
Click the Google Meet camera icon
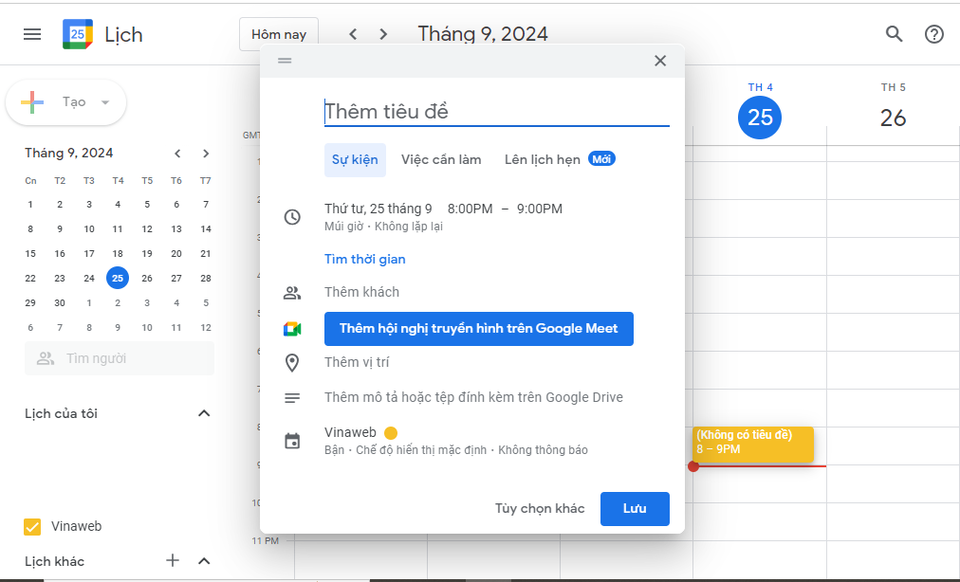tap(292, 329)
